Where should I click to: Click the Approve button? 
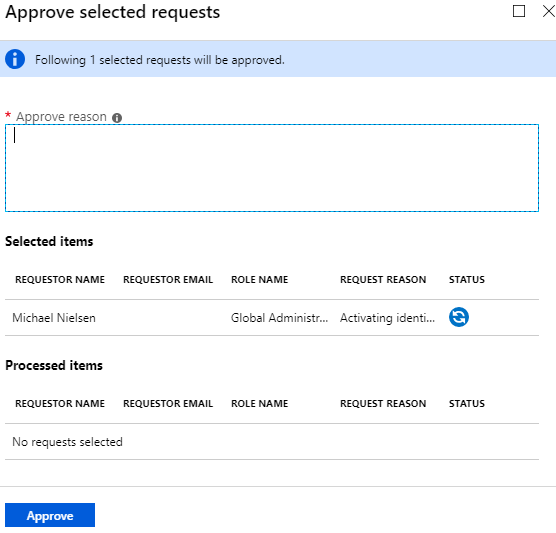pos(50,515)
